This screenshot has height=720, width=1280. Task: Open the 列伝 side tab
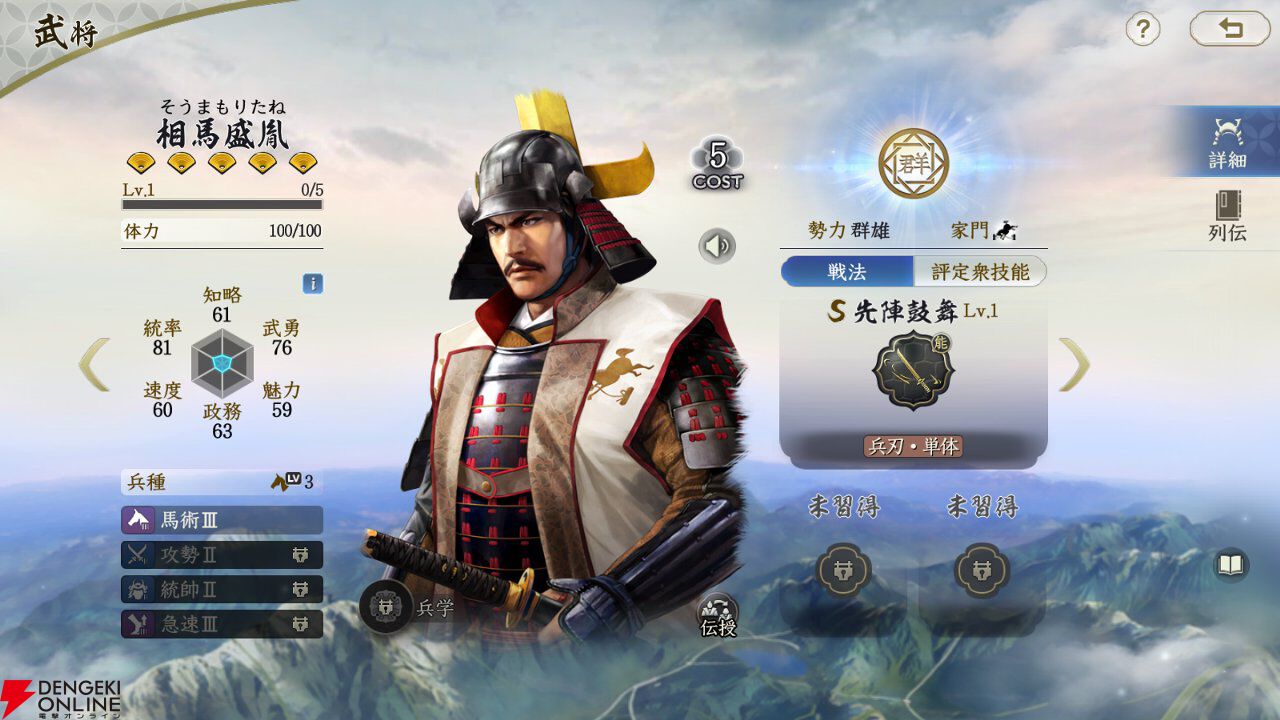click(x=1227, y=215)
